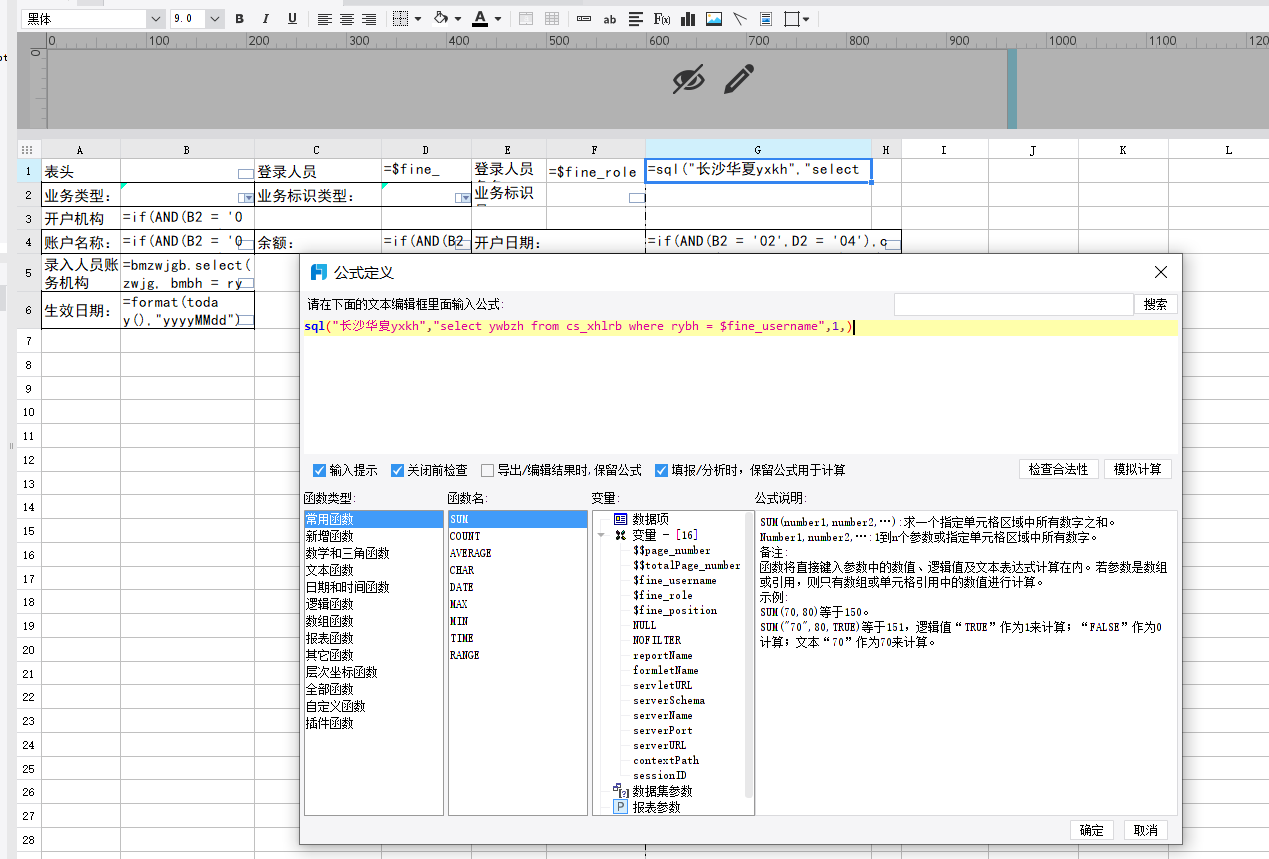Insert chart bar icon

[x=688, y=19]
